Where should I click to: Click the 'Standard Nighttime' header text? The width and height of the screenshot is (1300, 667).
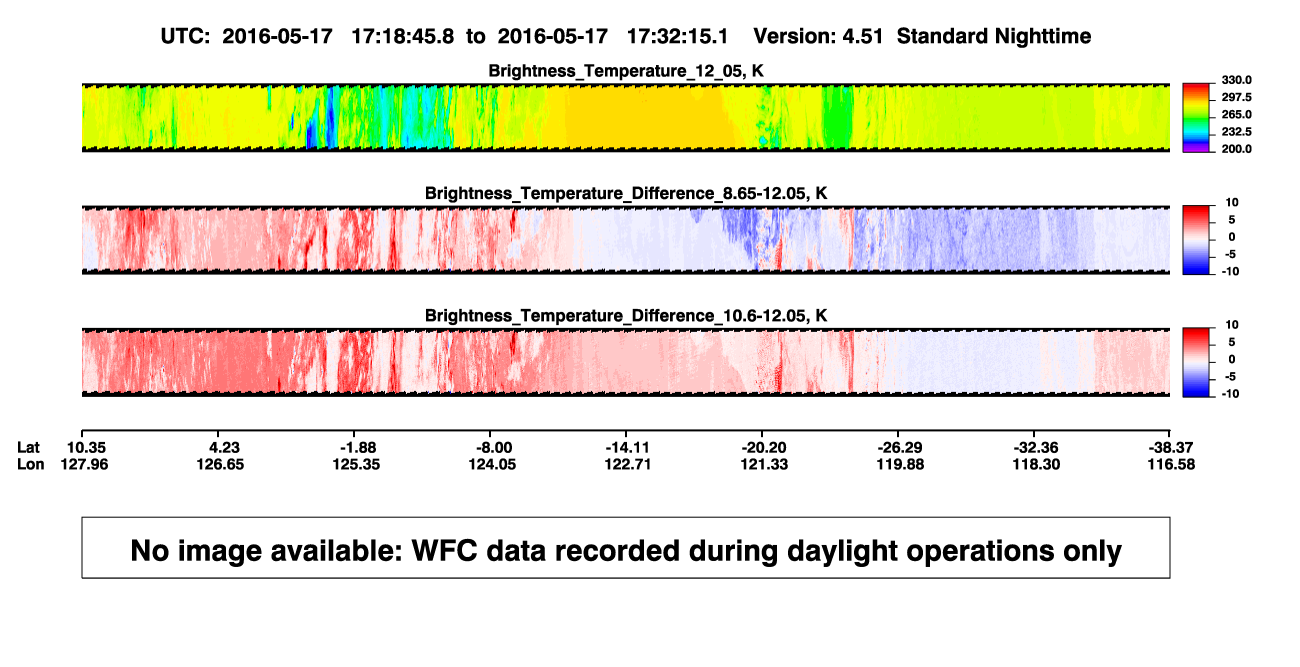point(994,36)
